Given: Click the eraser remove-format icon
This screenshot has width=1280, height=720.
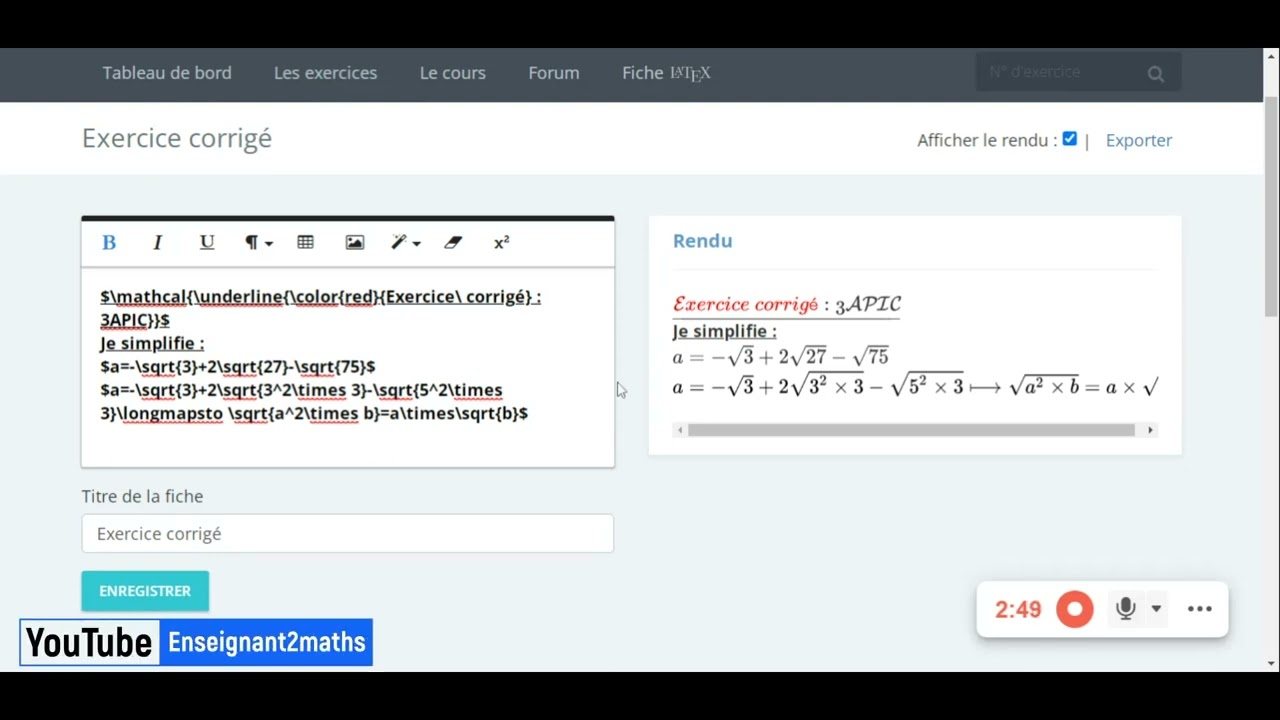Looking at the screenshot, I should coord(453,243).
